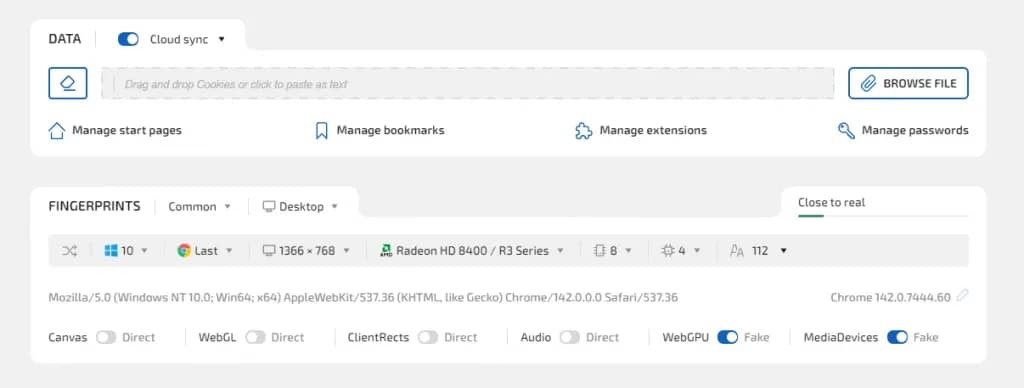The image size is (1024, 388).
Task: Open Manage extensions
Action: click(x=641, y=131)
